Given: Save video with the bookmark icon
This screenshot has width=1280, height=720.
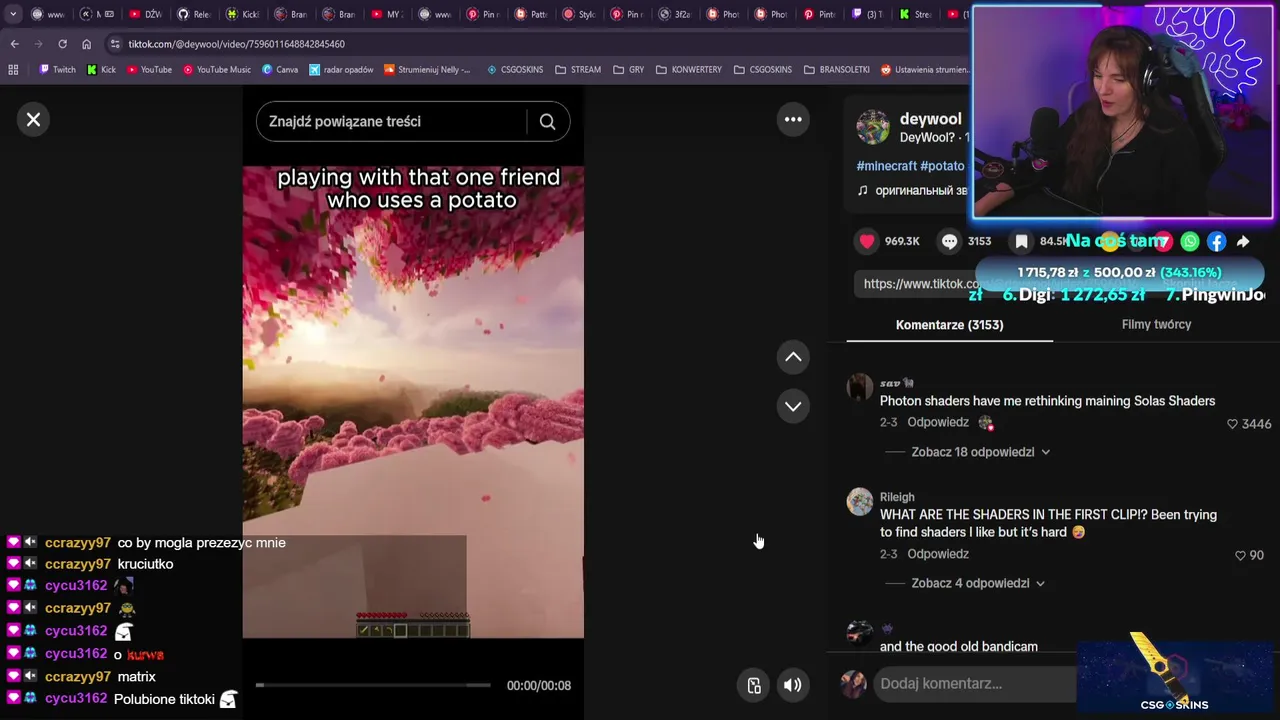Looking at the screenshot, I should click(1021, 241).
